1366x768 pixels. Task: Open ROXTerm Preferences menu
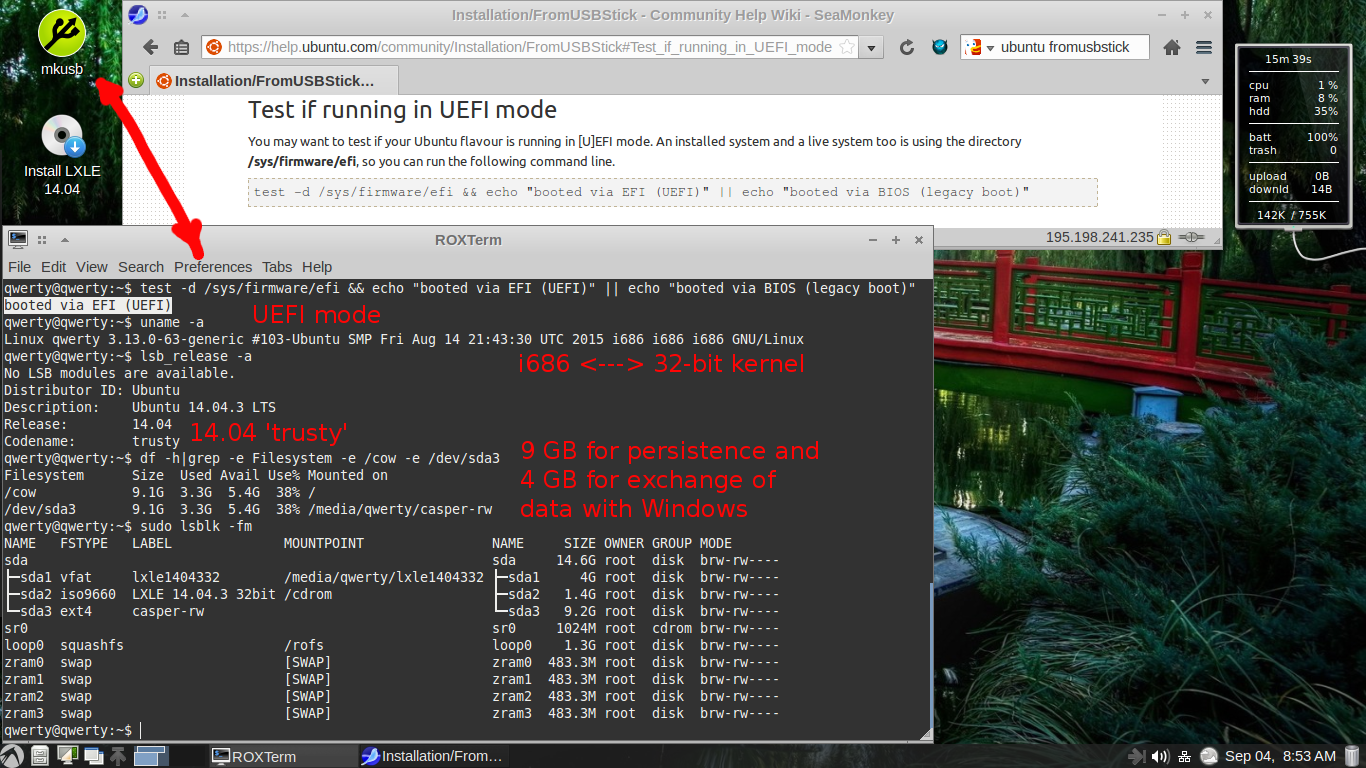click(213, 267)
